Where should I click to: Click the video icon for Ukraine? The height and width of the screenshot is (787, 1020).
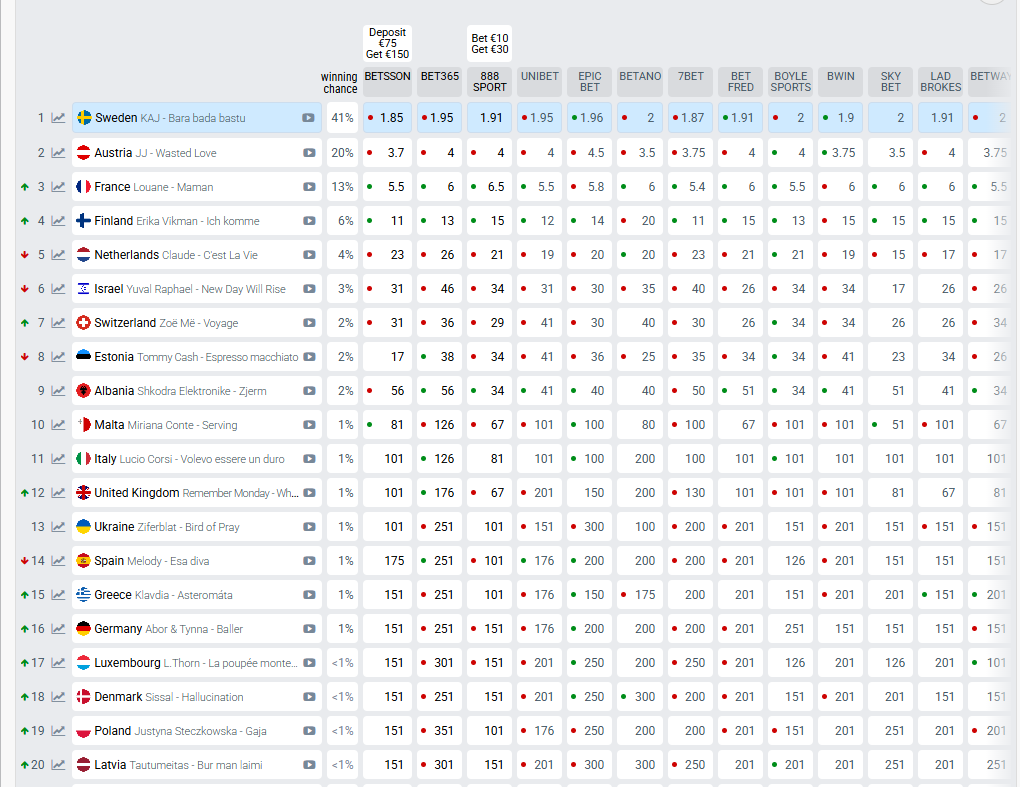click(x=309, y=527)
